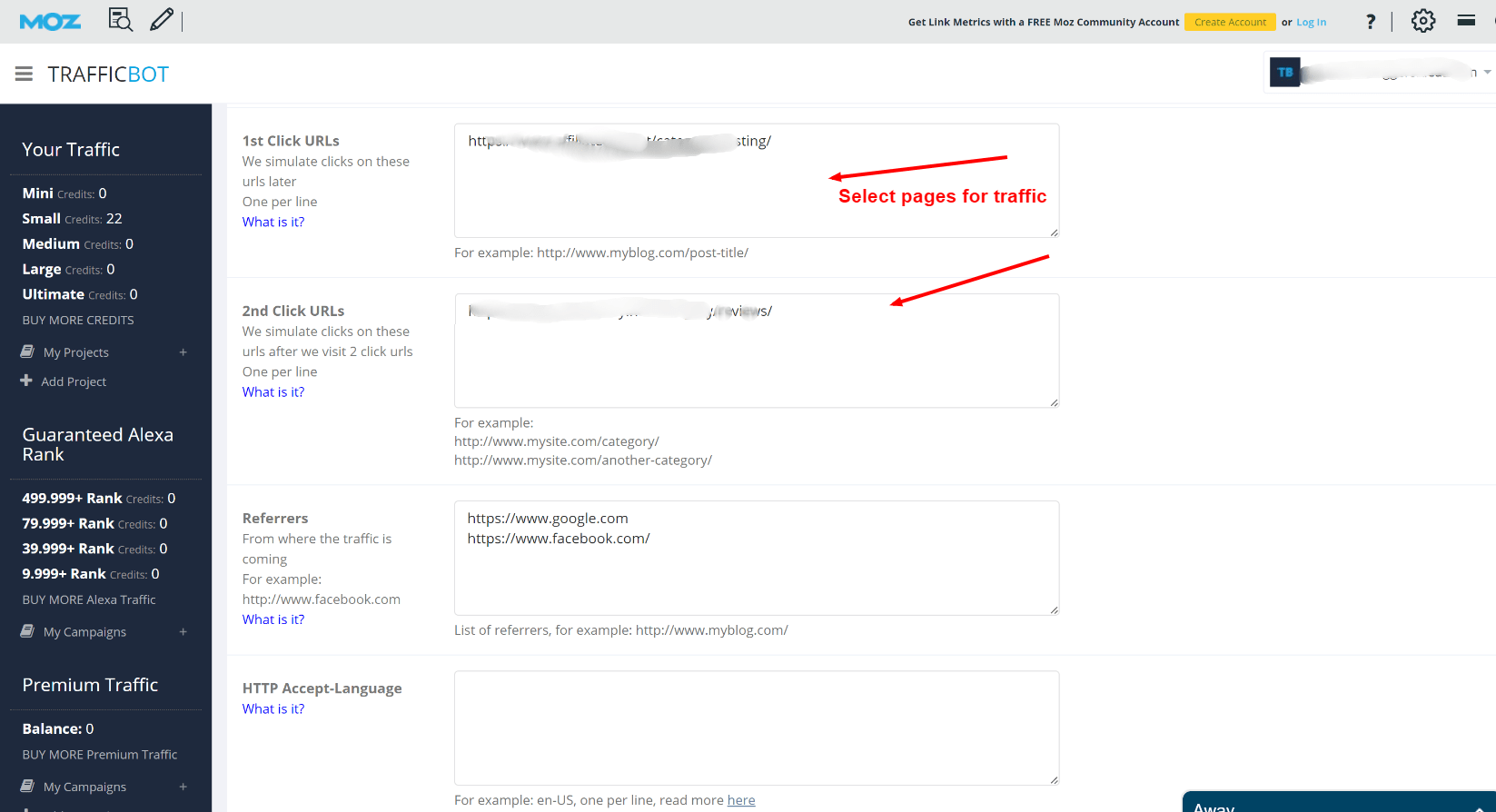This screenshot has width=1496, height=812.
Task: Click My Projects book icon
Action: (27, 352)
